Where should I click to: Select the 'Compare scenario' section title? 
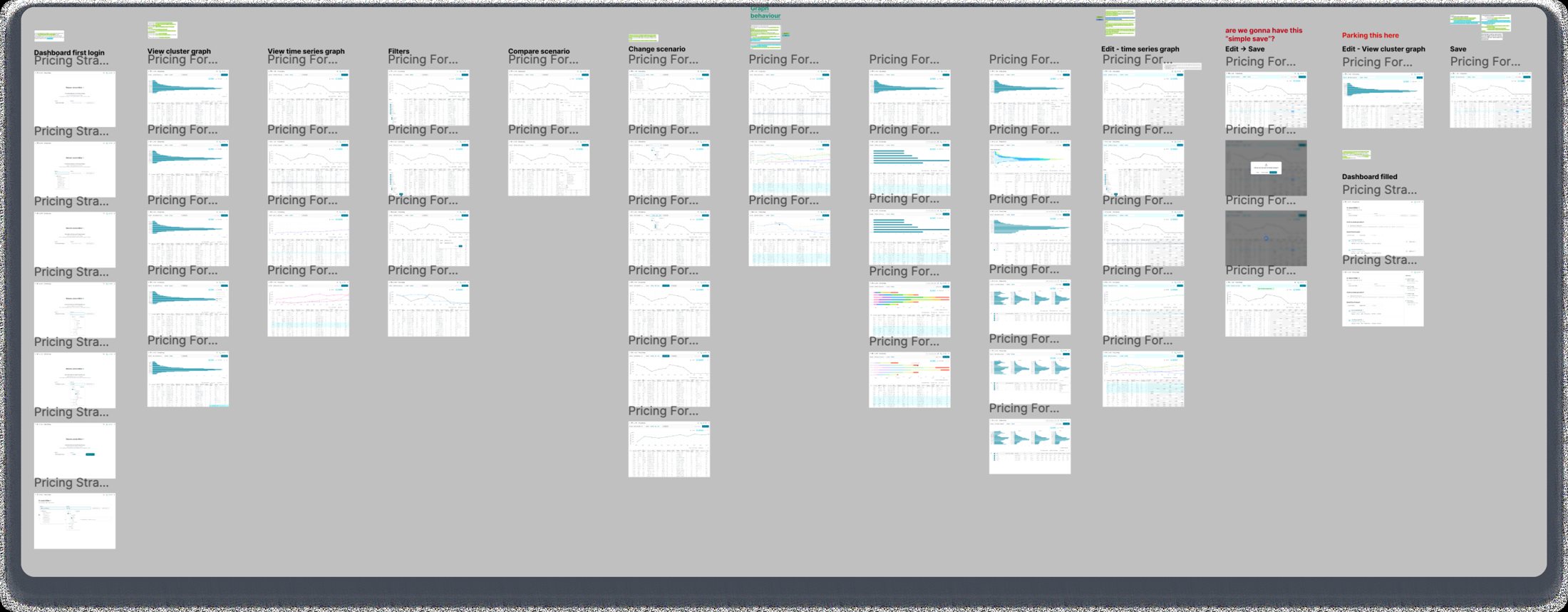tap(539, 51)
